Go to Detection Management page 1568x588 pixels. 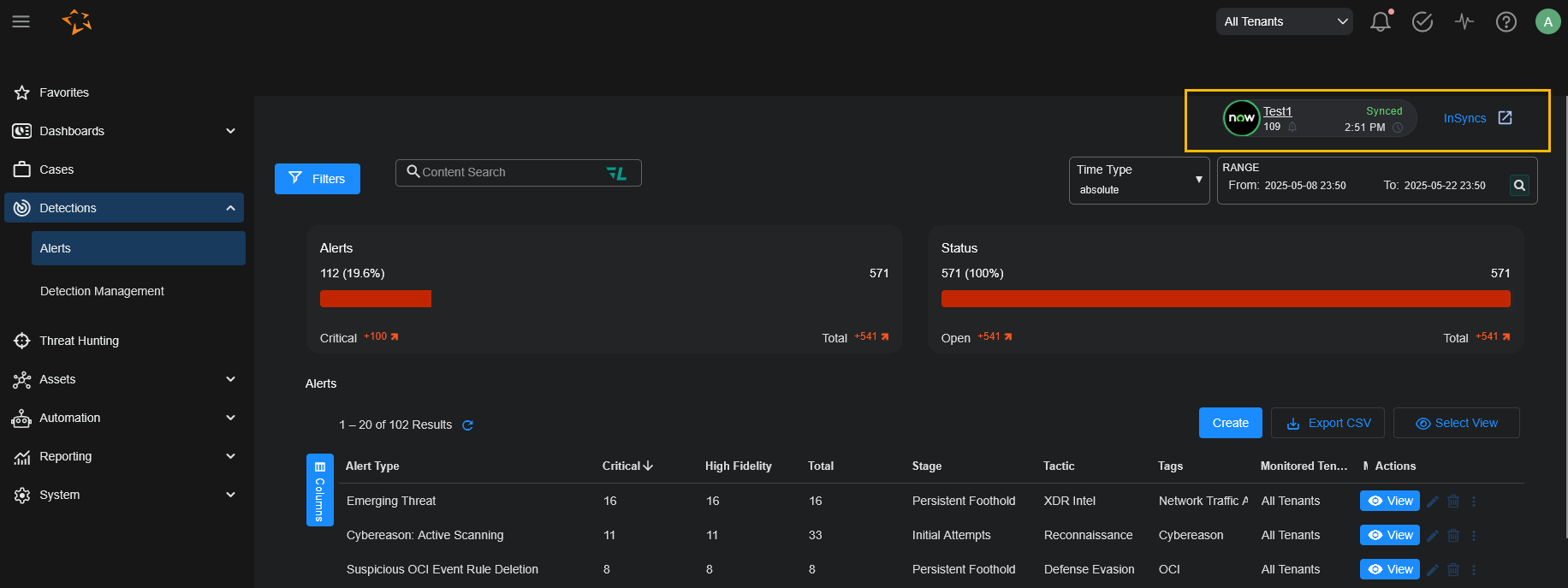pyautogui.click(x=102, y=291)
